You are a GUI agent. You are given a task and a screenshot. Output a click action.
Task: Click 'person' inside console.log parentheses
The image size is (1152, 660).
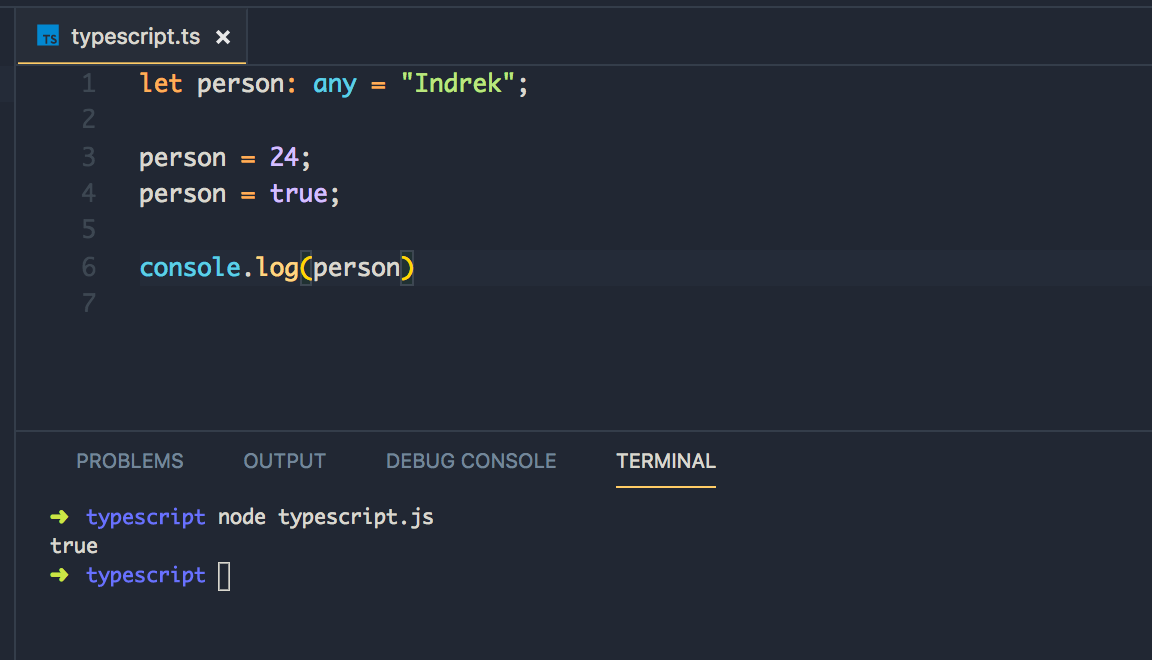click(356, 269)
